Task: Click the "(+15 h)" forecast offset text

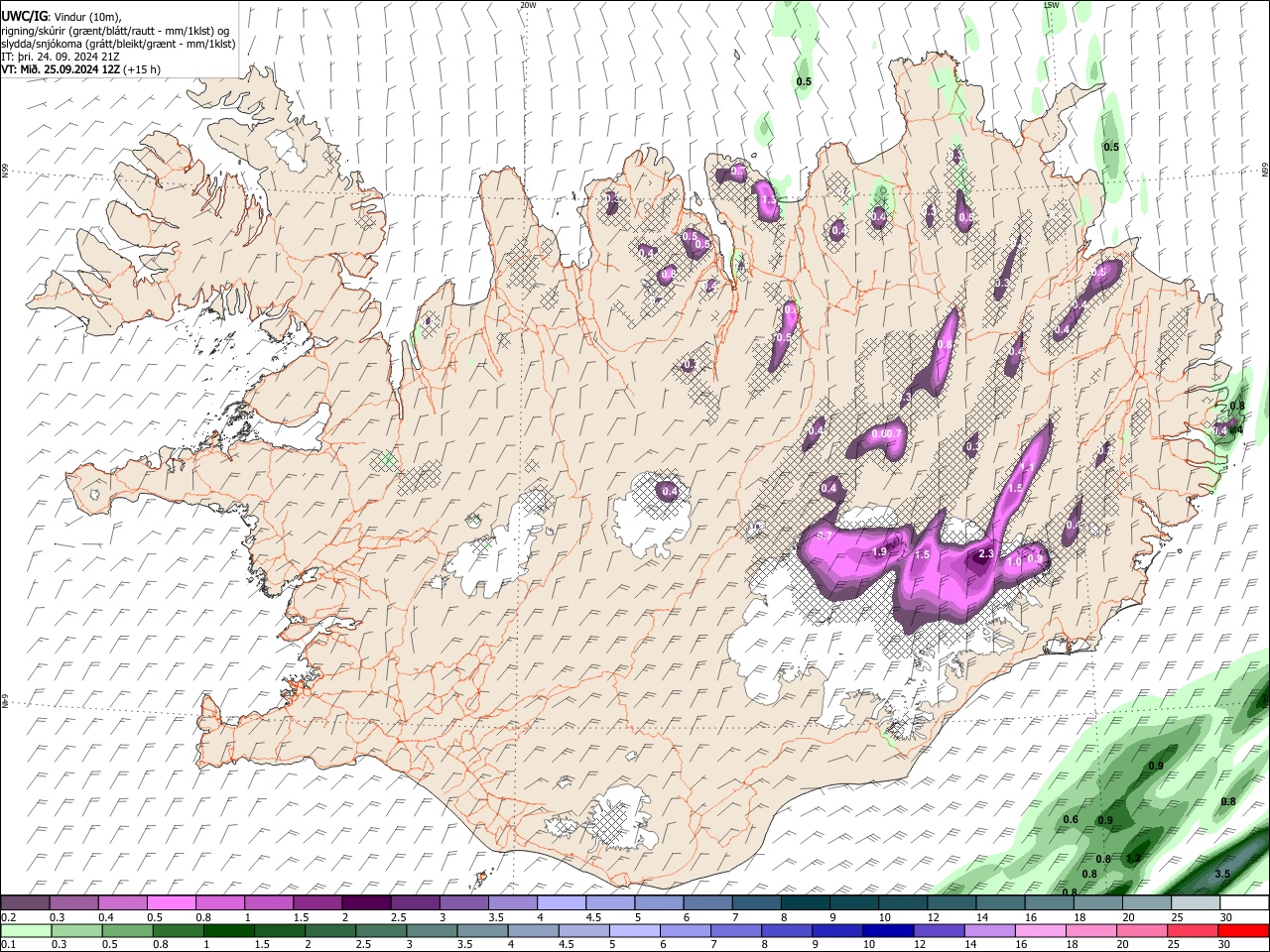Action: [x=142, y=69]
